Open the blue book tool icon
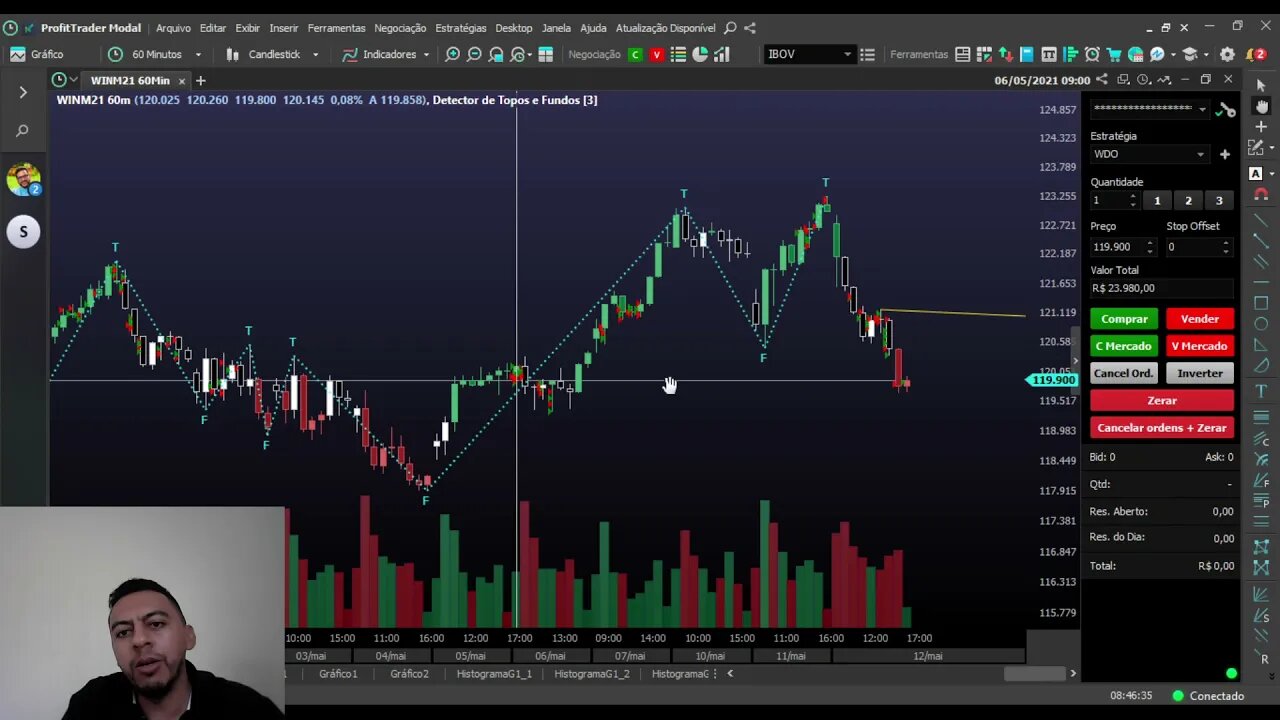The height and width of the screenshot is (720, 1280). 1027,54
